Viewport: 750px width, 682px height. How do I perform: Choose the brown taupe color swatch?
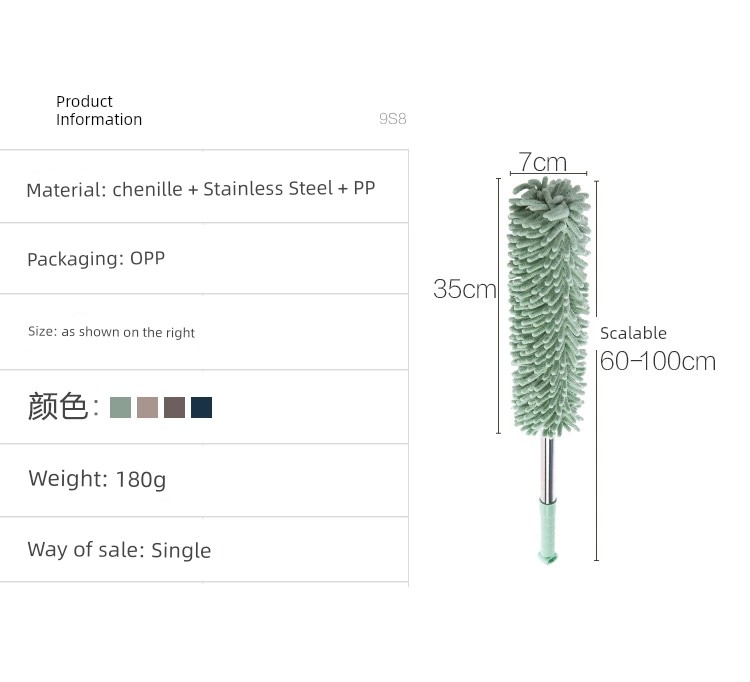[175, 407]
